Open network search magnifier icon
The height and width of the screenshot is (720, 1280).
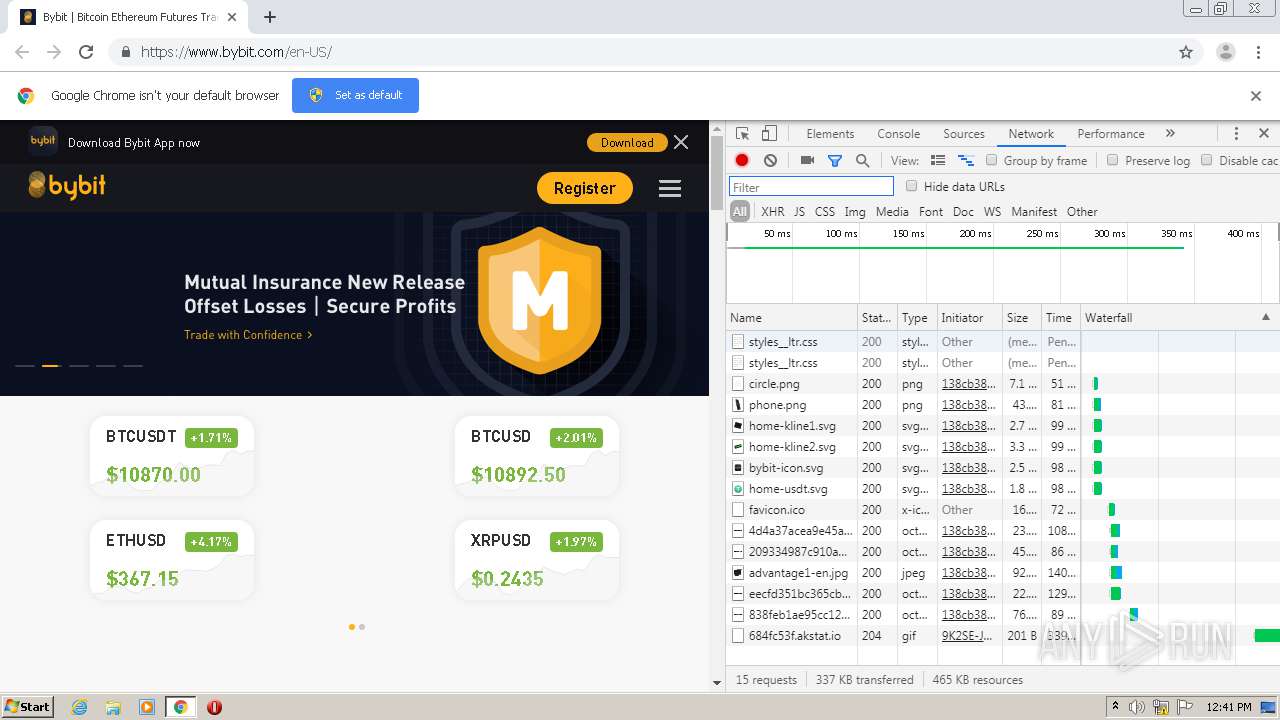862,160
